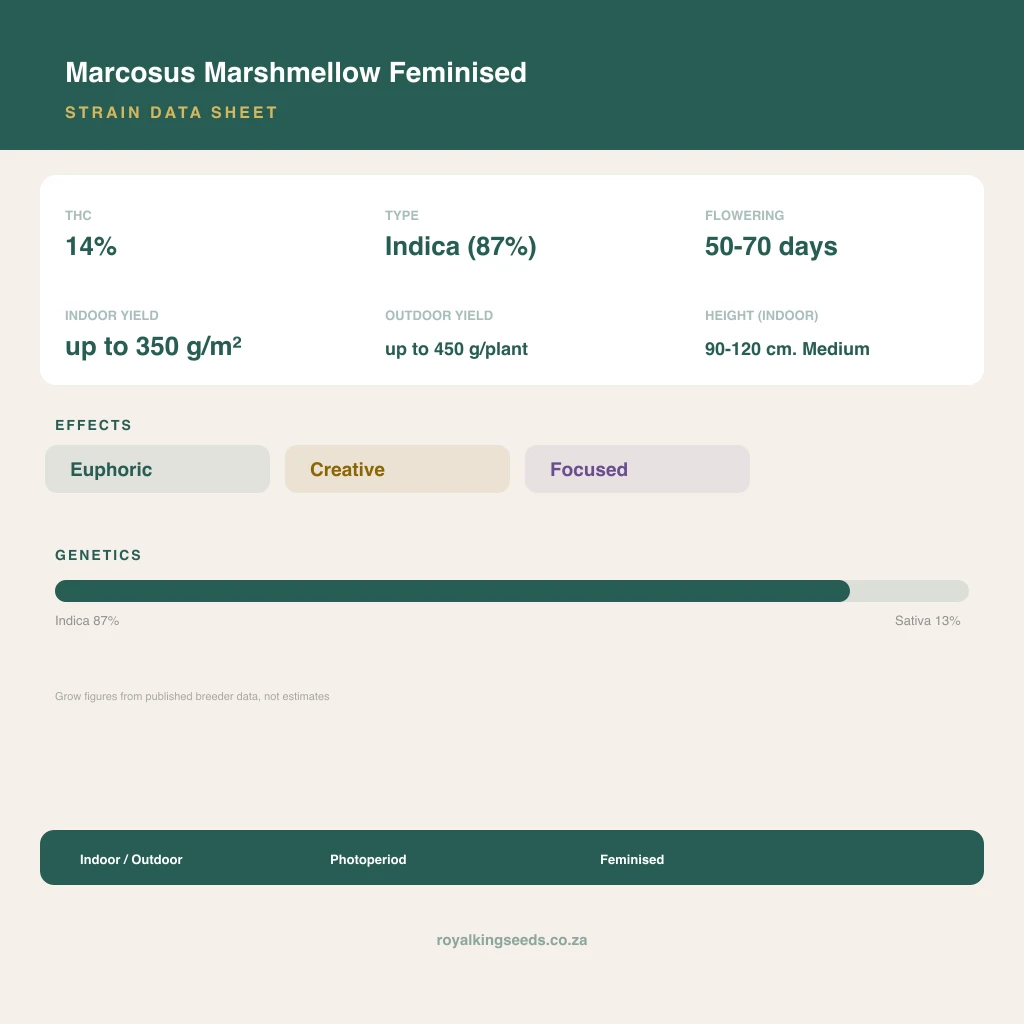Click the Sativa 13% label
The image size is (1024, 1024).
(x=927, y=620)
